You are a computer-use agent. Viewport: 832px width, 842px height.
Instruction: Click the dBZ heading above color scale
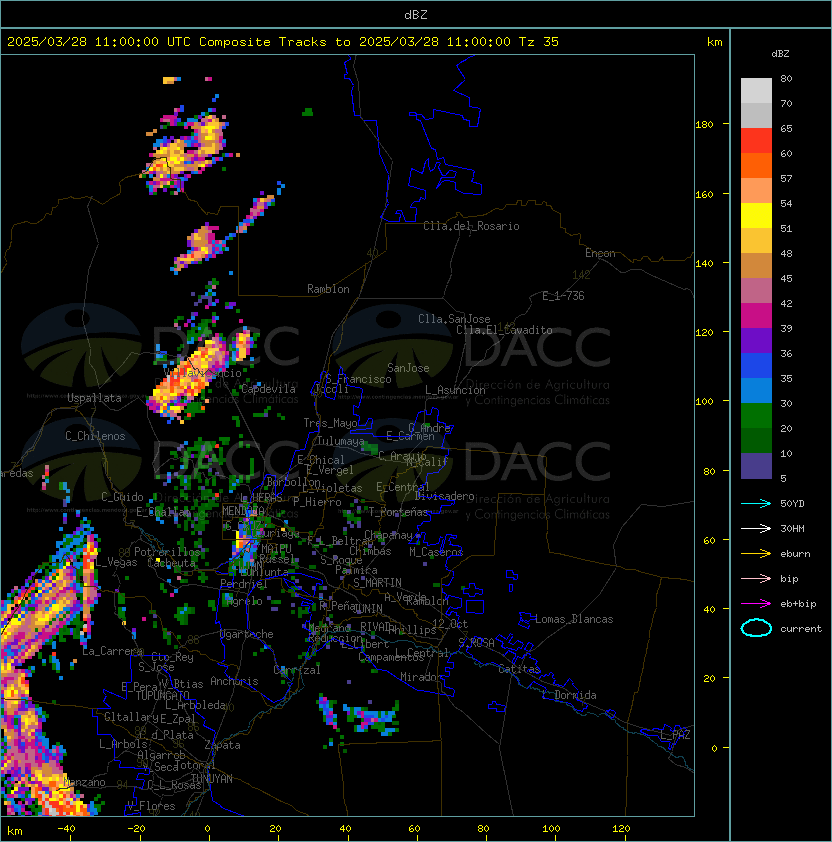pyautogui.click(x=780, y=54)
